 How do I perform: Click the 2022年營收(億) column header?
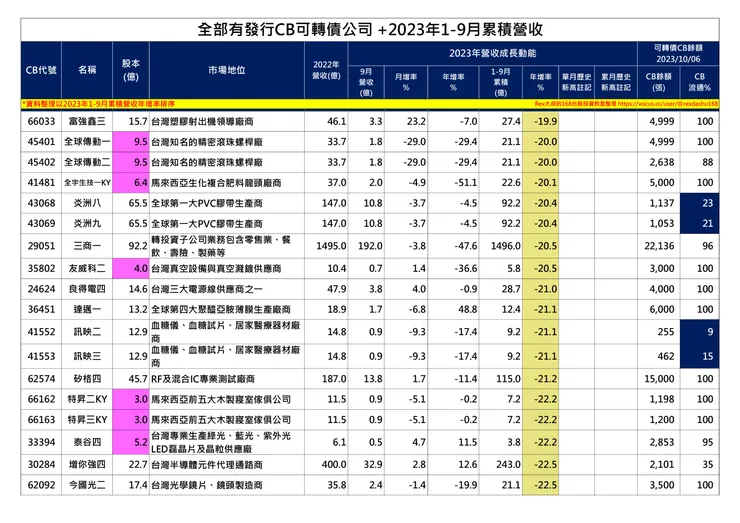pos(326,70)
